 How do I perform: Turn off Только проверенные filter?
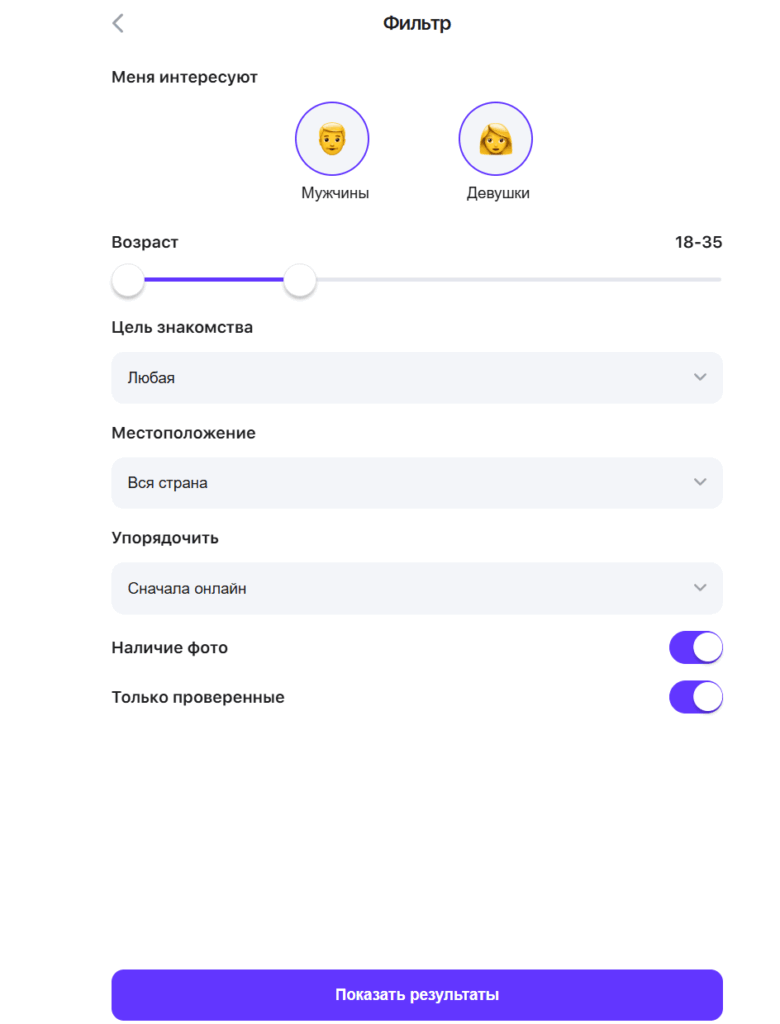(x=696, y=697)
